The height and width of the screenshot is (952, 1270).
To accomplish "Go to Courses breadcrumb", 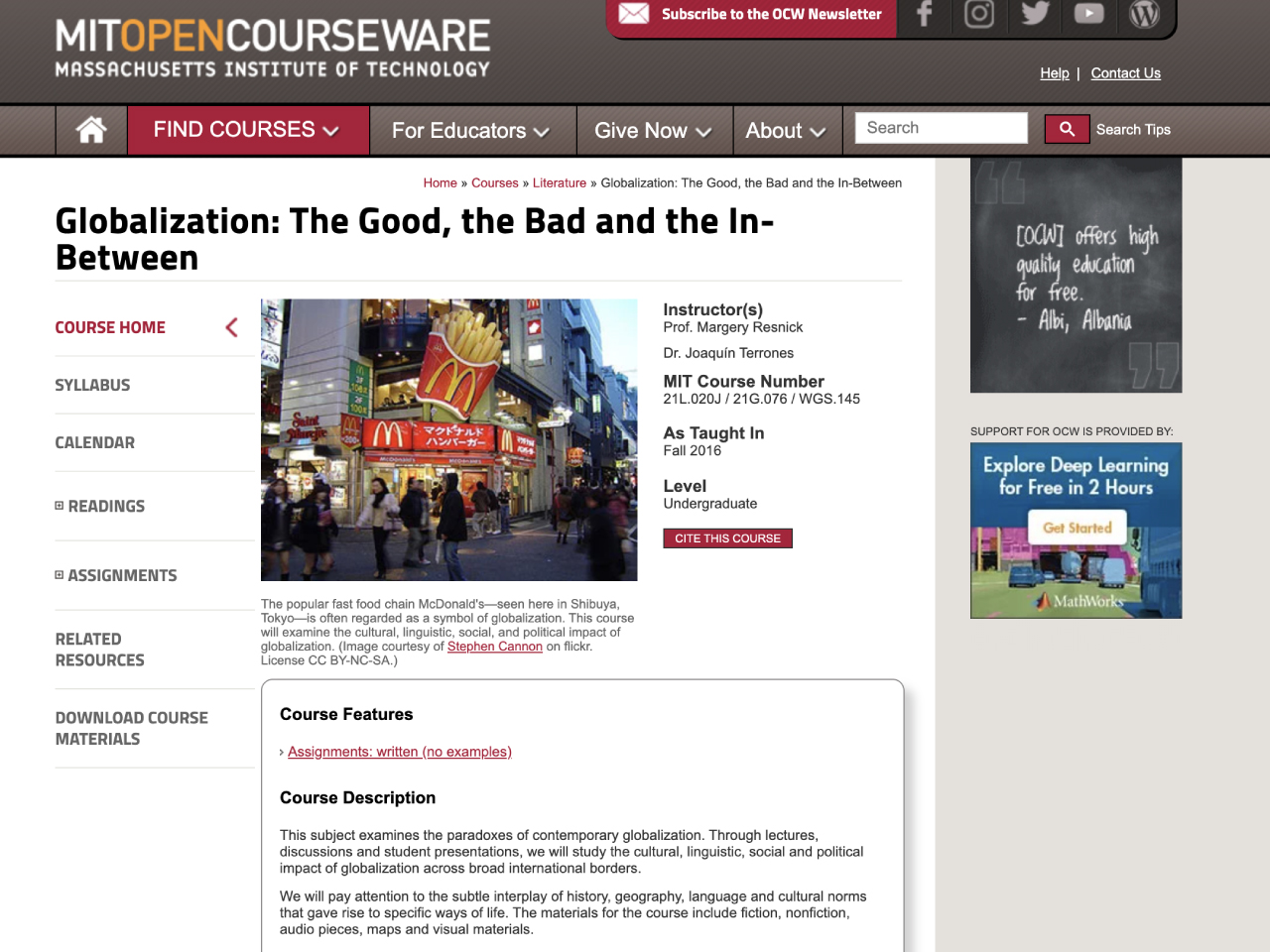I will coord(495,183).
